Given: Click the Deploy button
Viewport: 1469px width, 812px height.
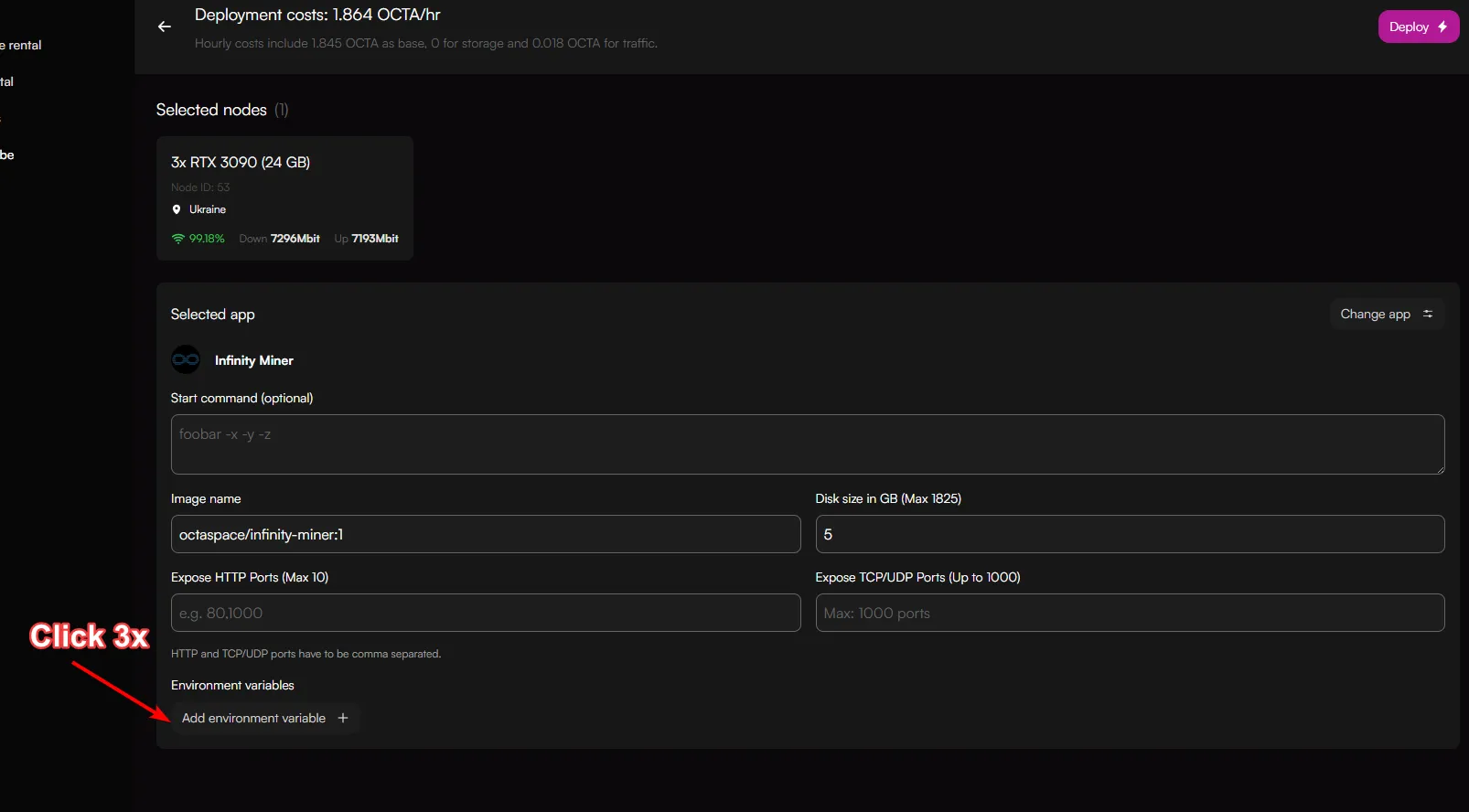Looking at the screenshot, I should [1418, 27].
